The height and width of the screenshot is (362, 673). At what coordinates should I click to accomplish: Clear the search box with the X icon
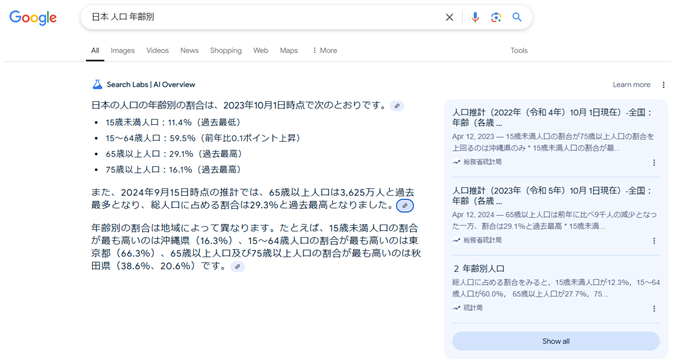click(x=449, y=17)
